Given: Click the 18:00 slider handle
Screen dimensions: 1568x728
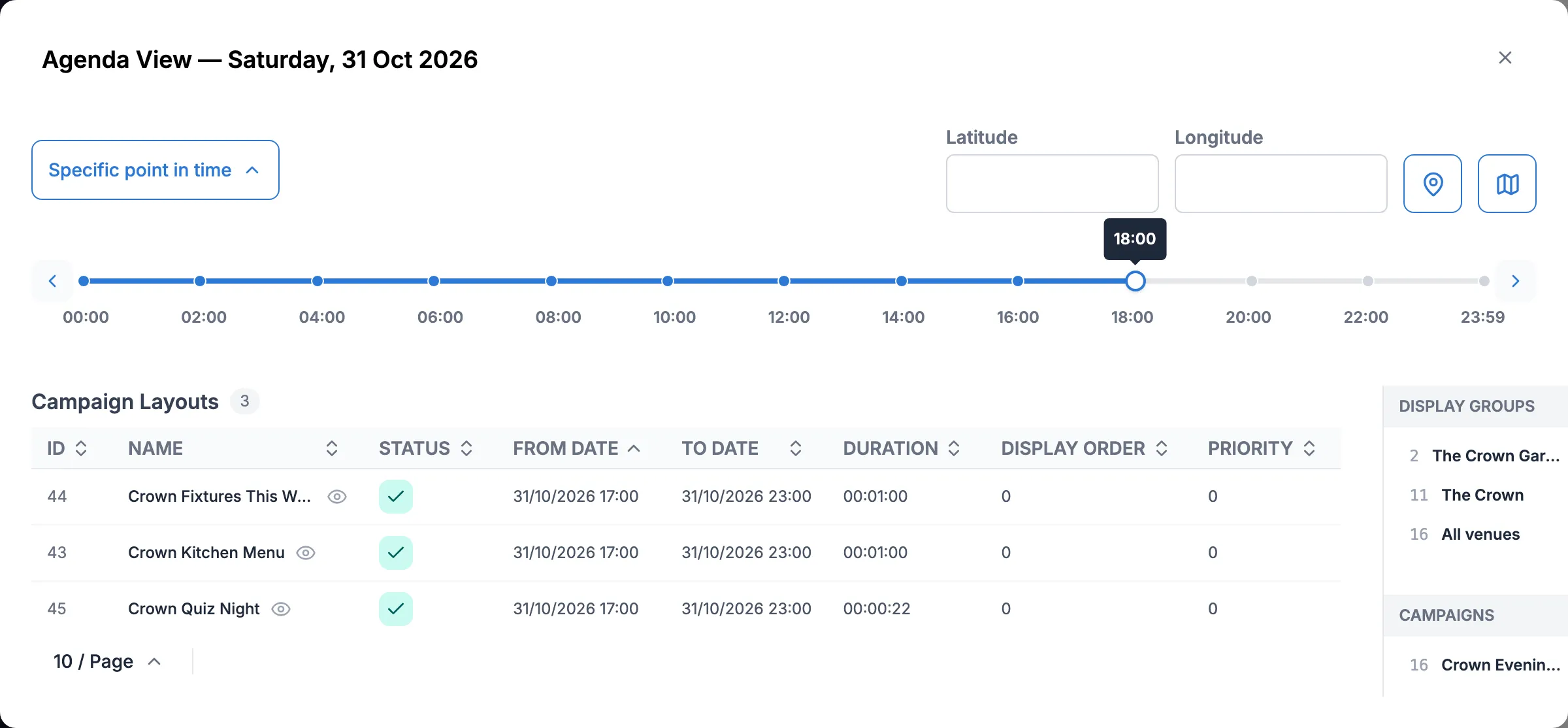Looking at the screenshot, I should (1135, 281).
